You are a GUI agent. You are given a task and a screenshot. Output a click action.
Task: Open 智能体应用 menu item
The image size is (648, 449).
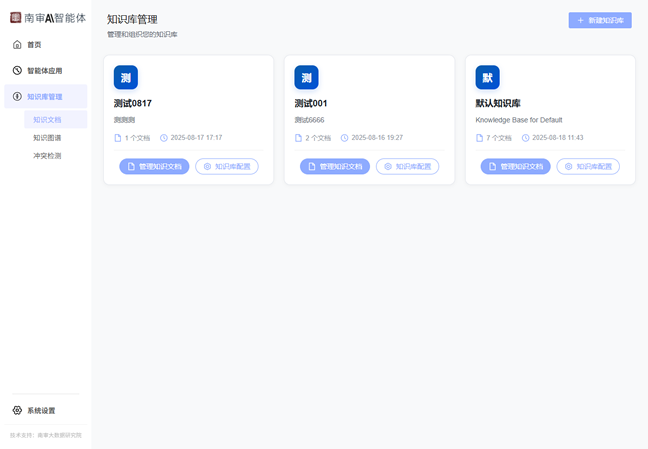tap(45, 71)
